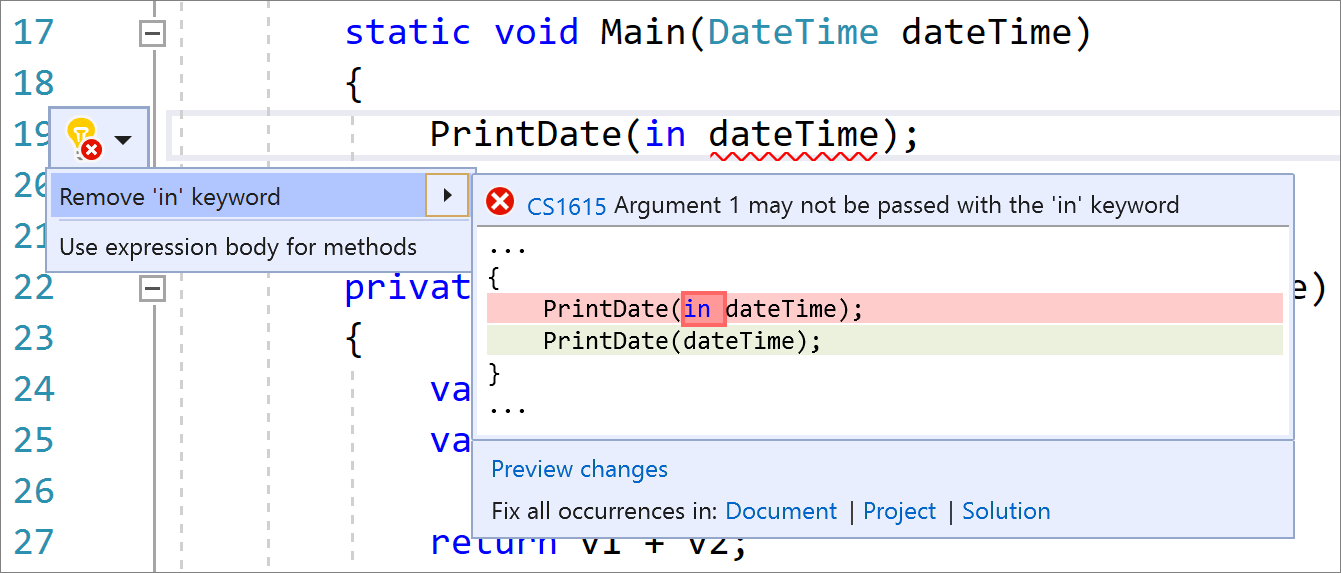Fix all occurrences in Solution
Screen dimensions: 1341x573
tap(1006, 511)
